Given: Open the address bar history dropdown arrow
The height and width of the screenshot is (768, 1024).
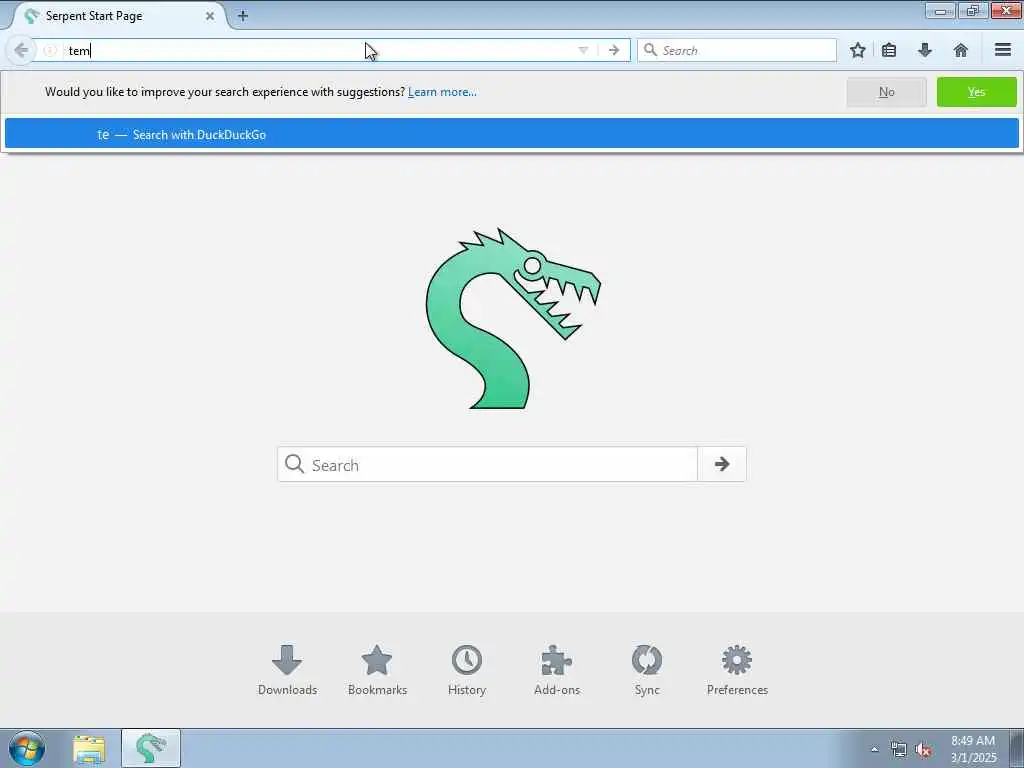Looking at the screenshot, I should [x=583, y=50].
